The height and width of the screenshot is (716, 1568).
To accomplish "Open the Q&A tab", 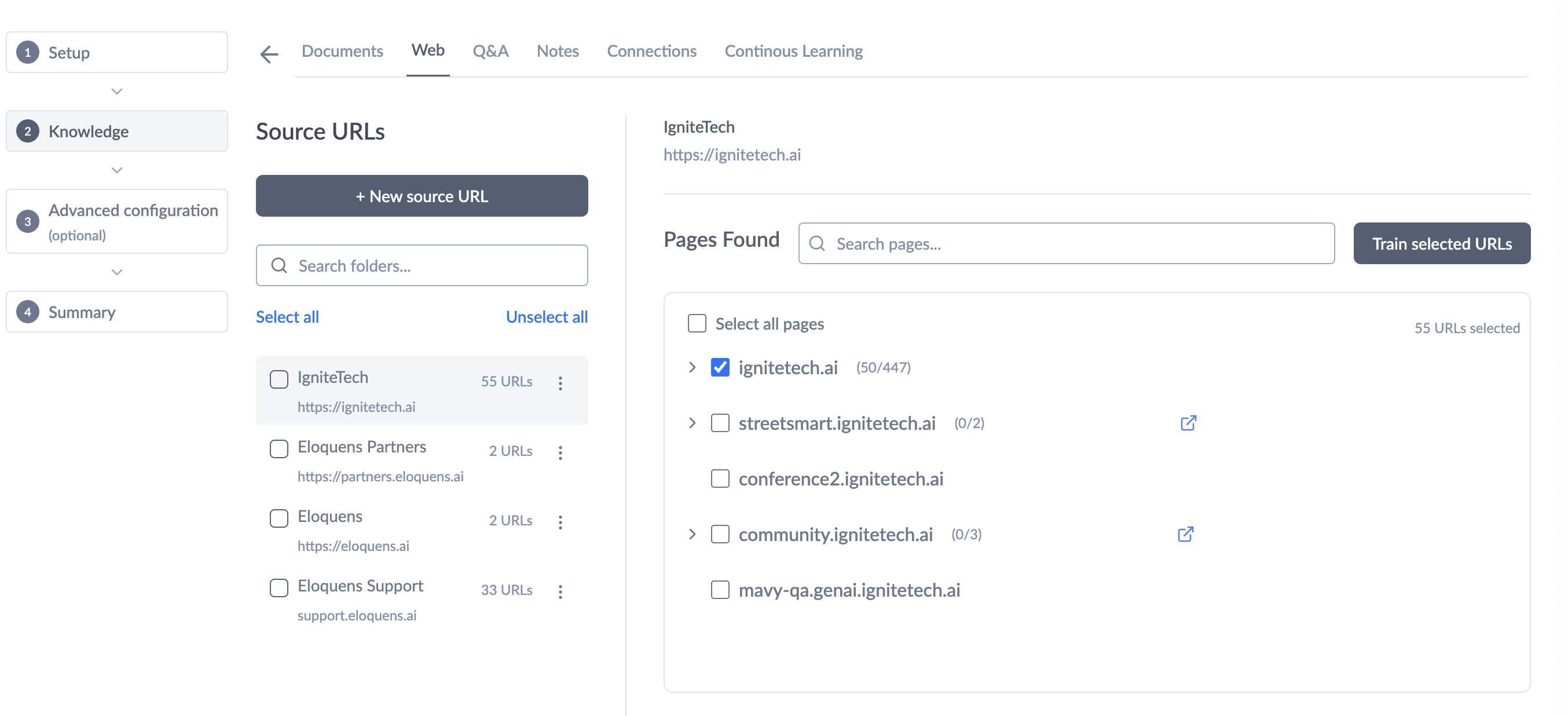I will [x=490, y=51].
